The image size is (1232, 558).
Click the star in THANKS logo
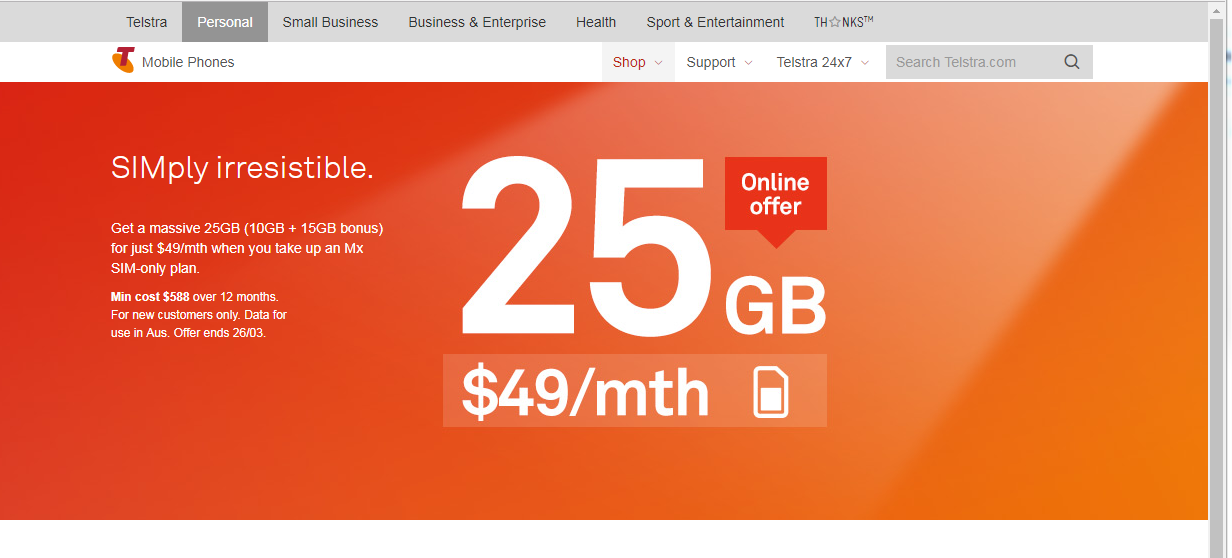tap(834, 22)
